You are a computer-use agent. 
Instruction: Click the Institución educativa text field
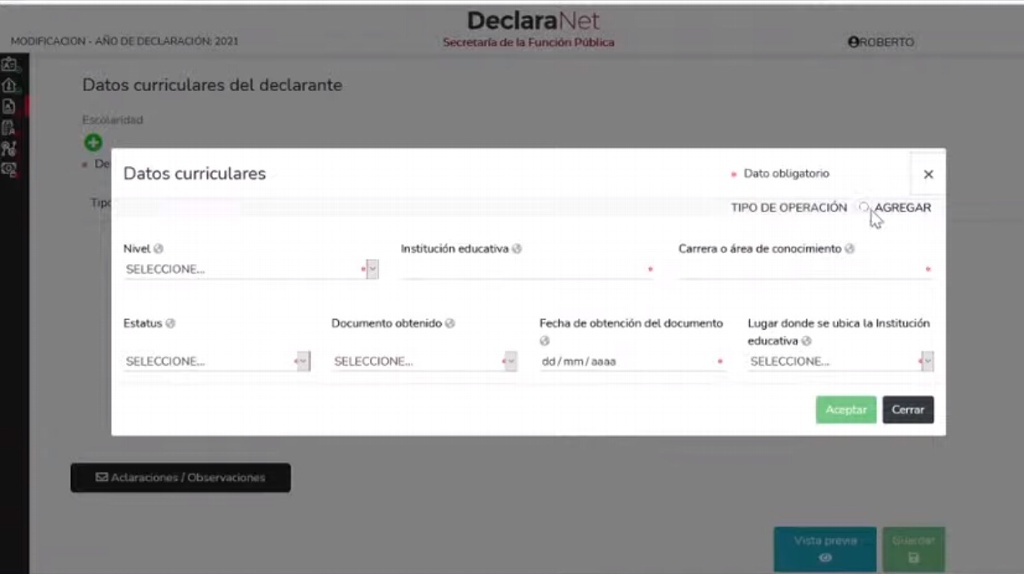point(527,269)
